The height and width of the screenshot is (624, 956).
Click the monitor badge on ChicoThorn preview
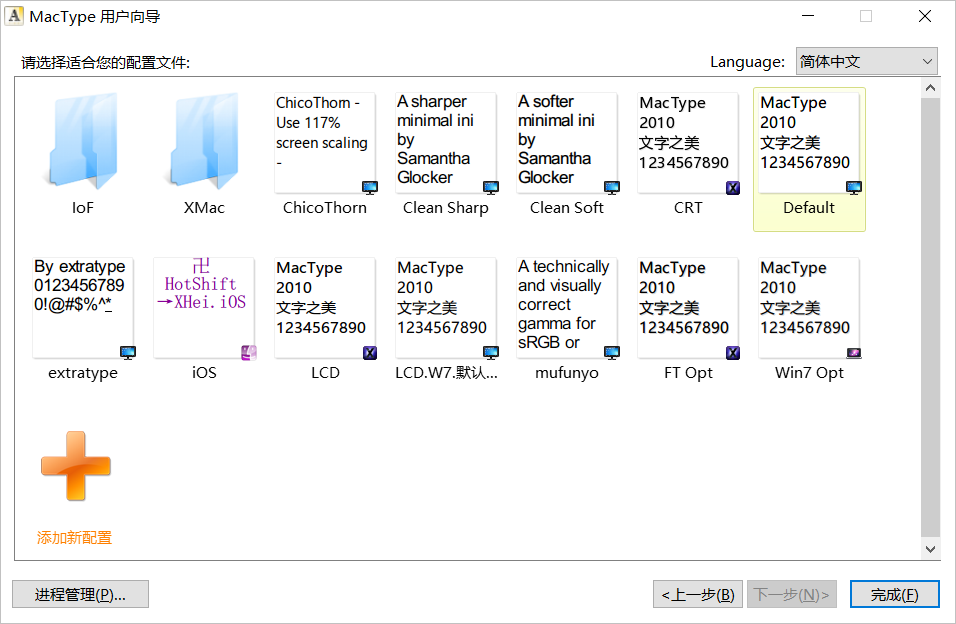click(x=369, y=187)
